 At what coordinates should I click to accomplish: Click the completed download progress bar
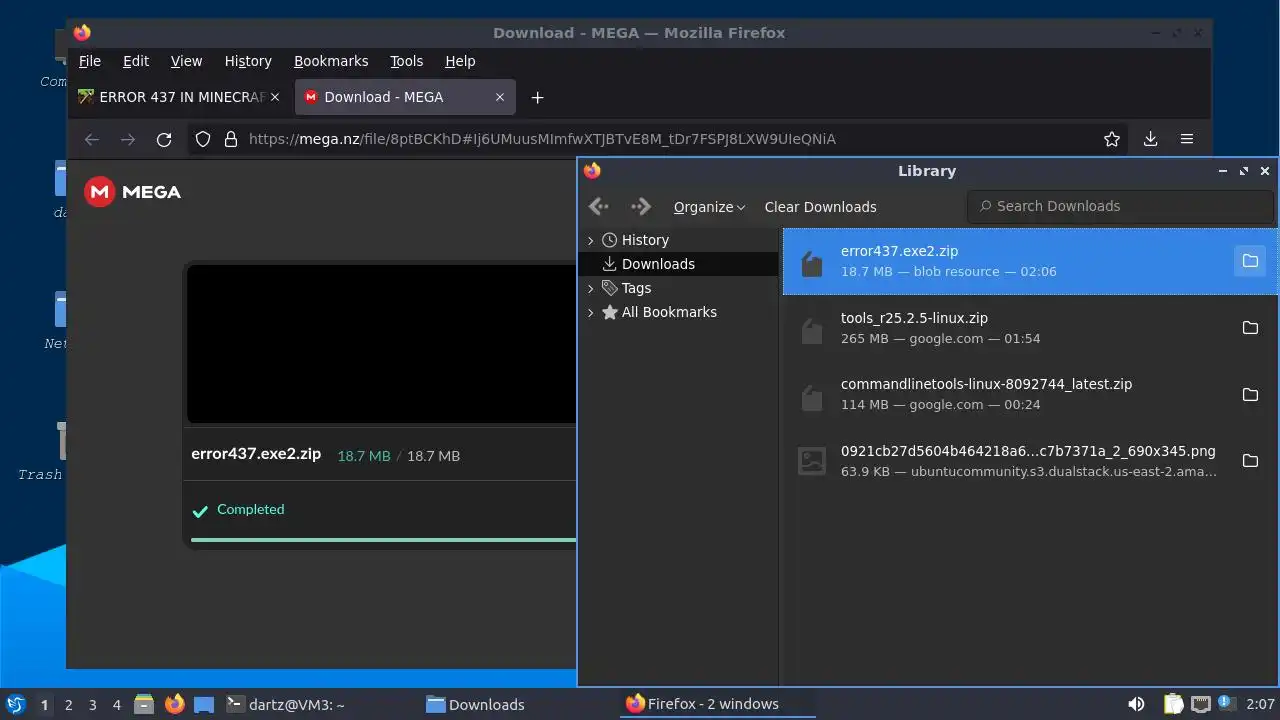(384, 540)
